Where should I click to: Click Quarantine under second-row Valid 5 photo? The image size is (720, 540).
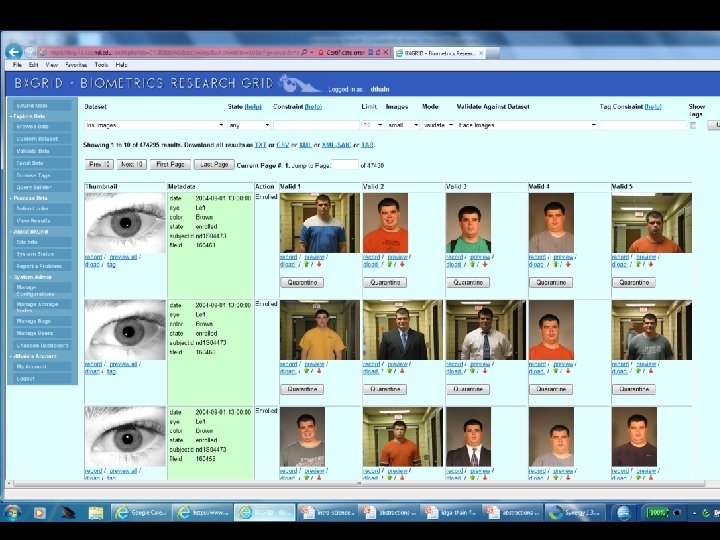[634, 389]
